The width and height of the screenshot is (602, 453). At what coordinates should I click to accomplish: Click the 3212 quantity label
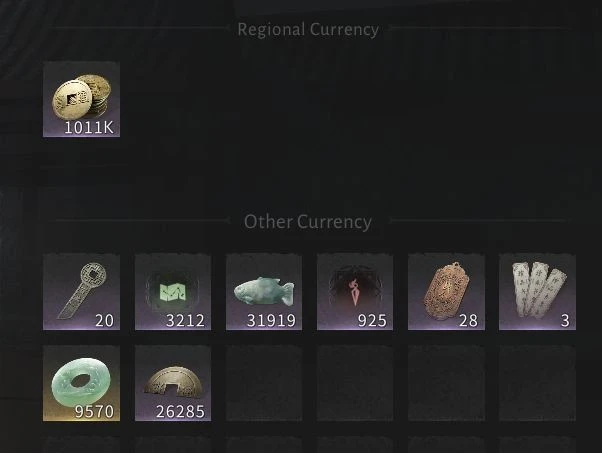tap(185, 321)
